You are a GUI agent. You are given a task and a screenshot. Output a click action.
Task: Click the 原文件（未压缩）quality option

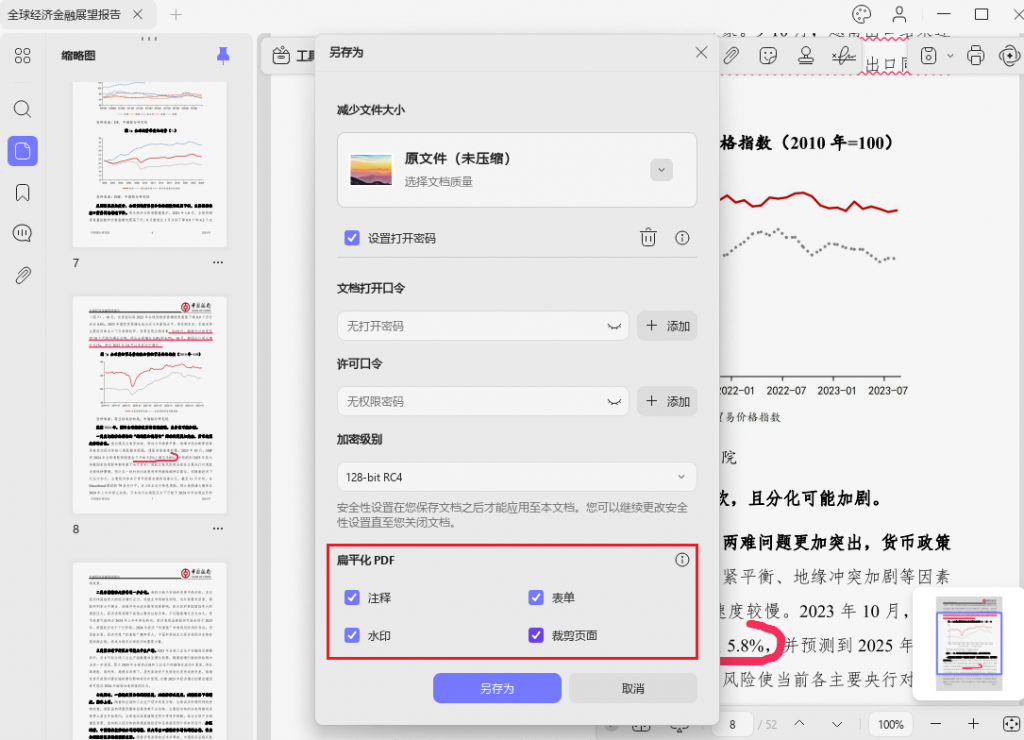[517, 170]
